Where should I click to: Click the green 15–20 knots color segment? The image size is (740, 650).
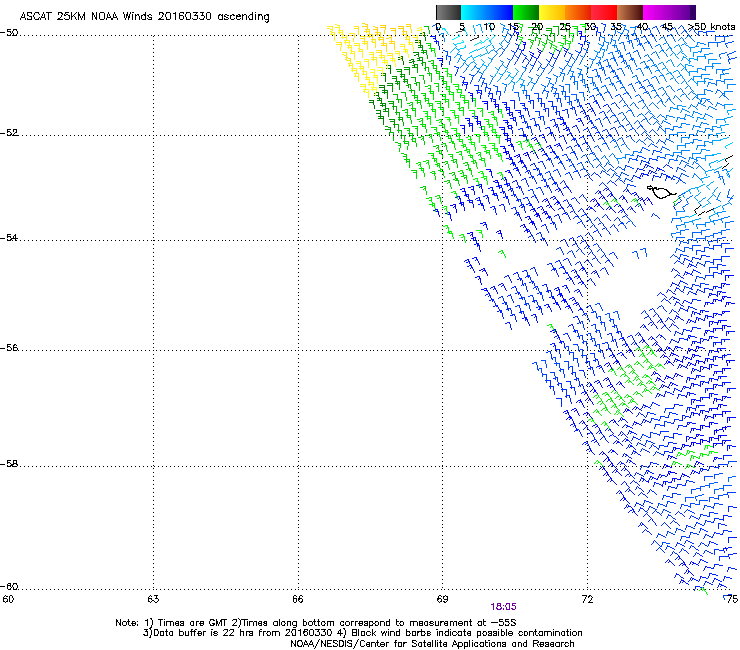[526, 12]
